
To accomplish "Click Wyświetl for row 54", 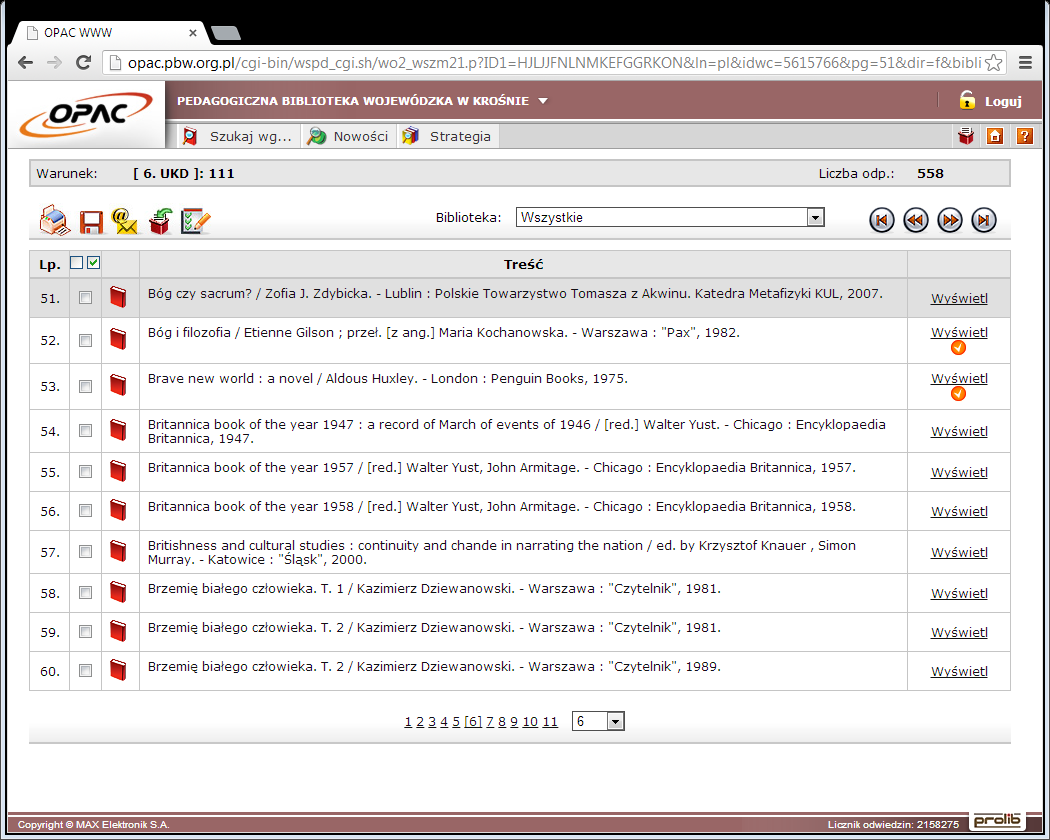I will 959,431.
